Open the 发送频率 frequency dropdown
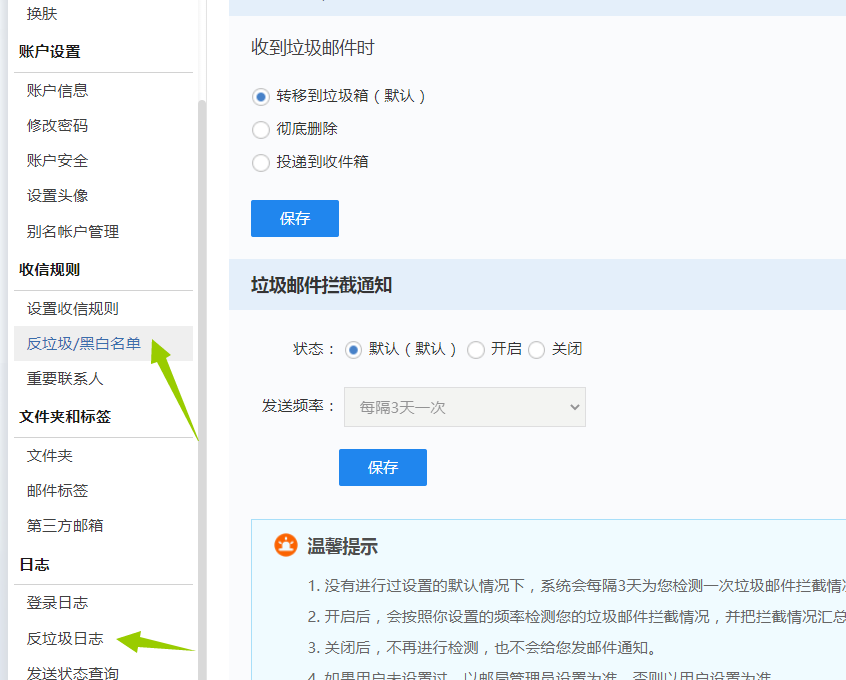This screenshot has width=846, height=680. click(x=465, y=407)
